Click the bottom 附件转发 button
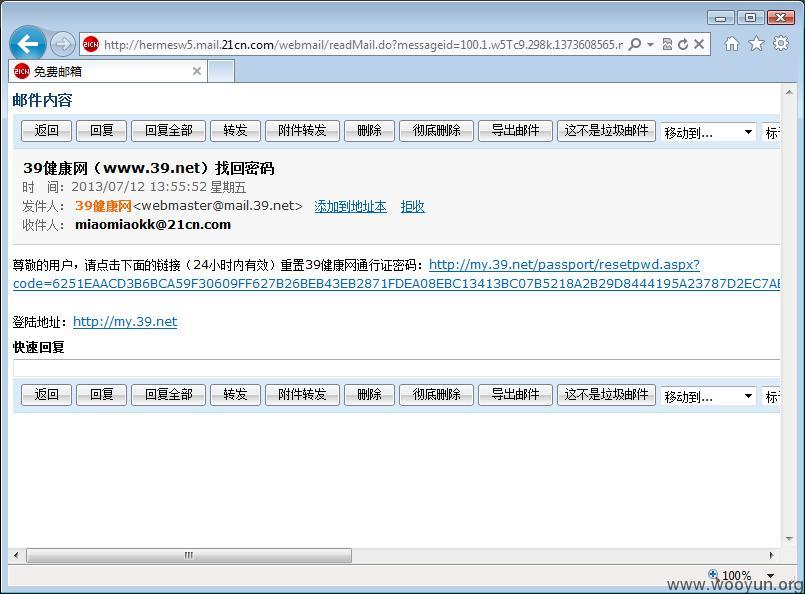 [x=302, y=394]
